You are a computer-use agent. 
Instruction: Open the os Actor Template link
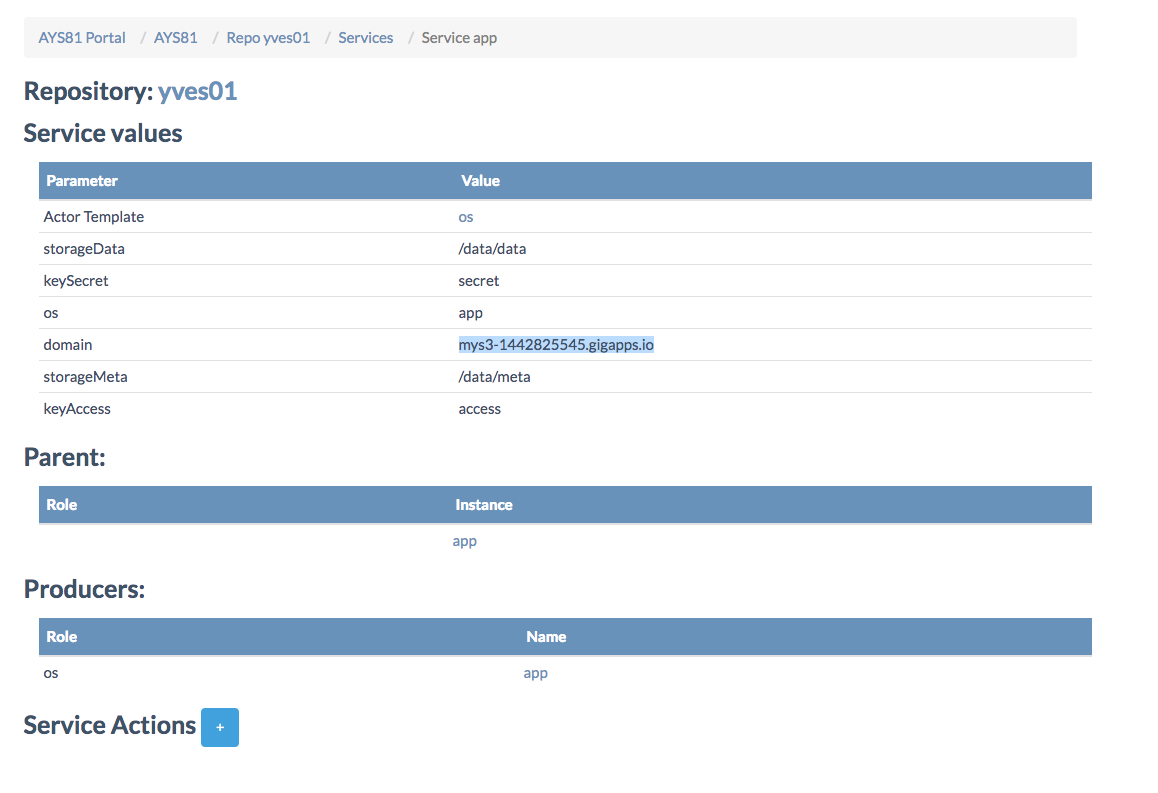[x=466, y=217]
